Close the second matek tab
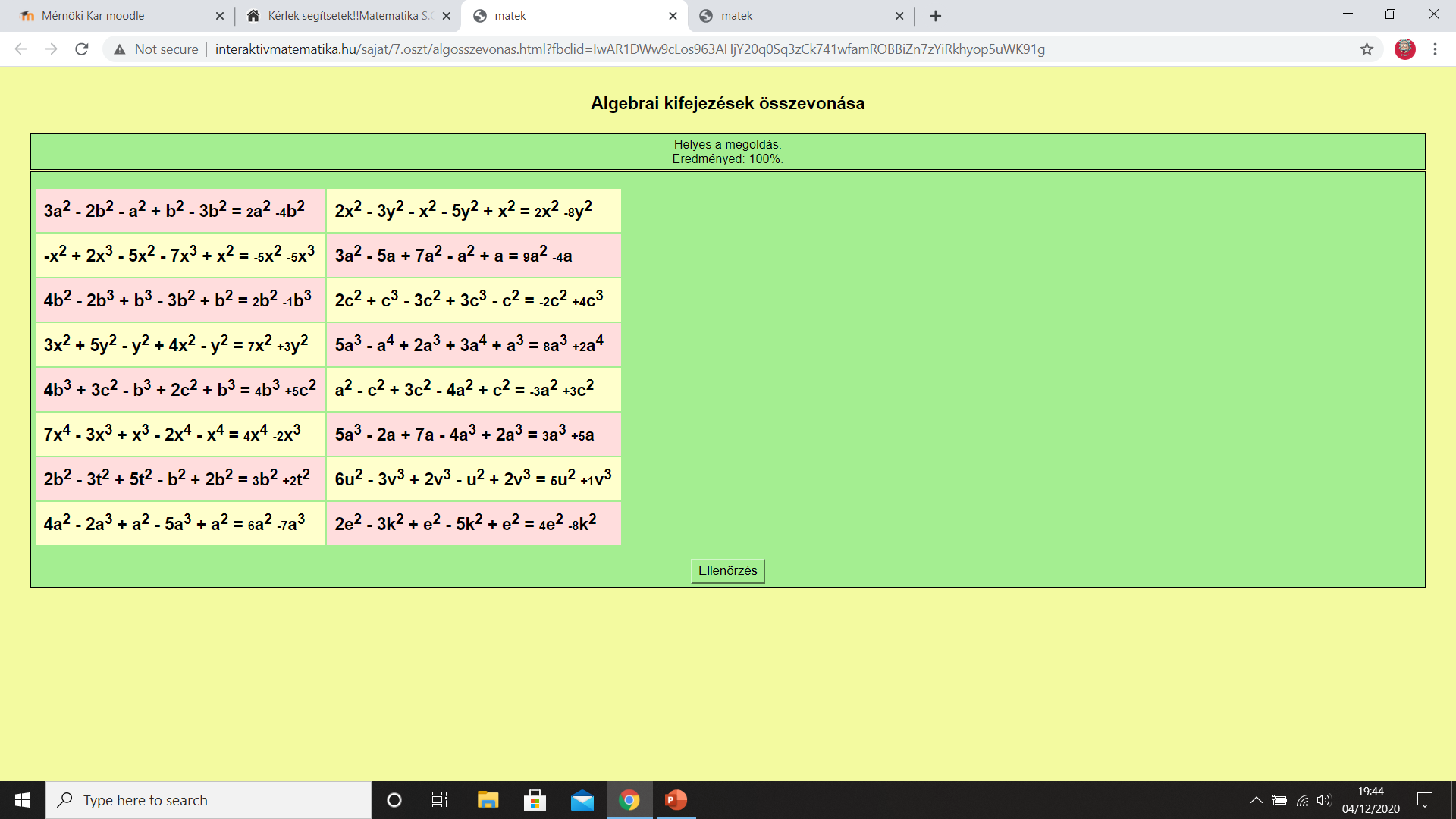The width and height of the screenshot is (1456, 819). [x=899, y=16]
